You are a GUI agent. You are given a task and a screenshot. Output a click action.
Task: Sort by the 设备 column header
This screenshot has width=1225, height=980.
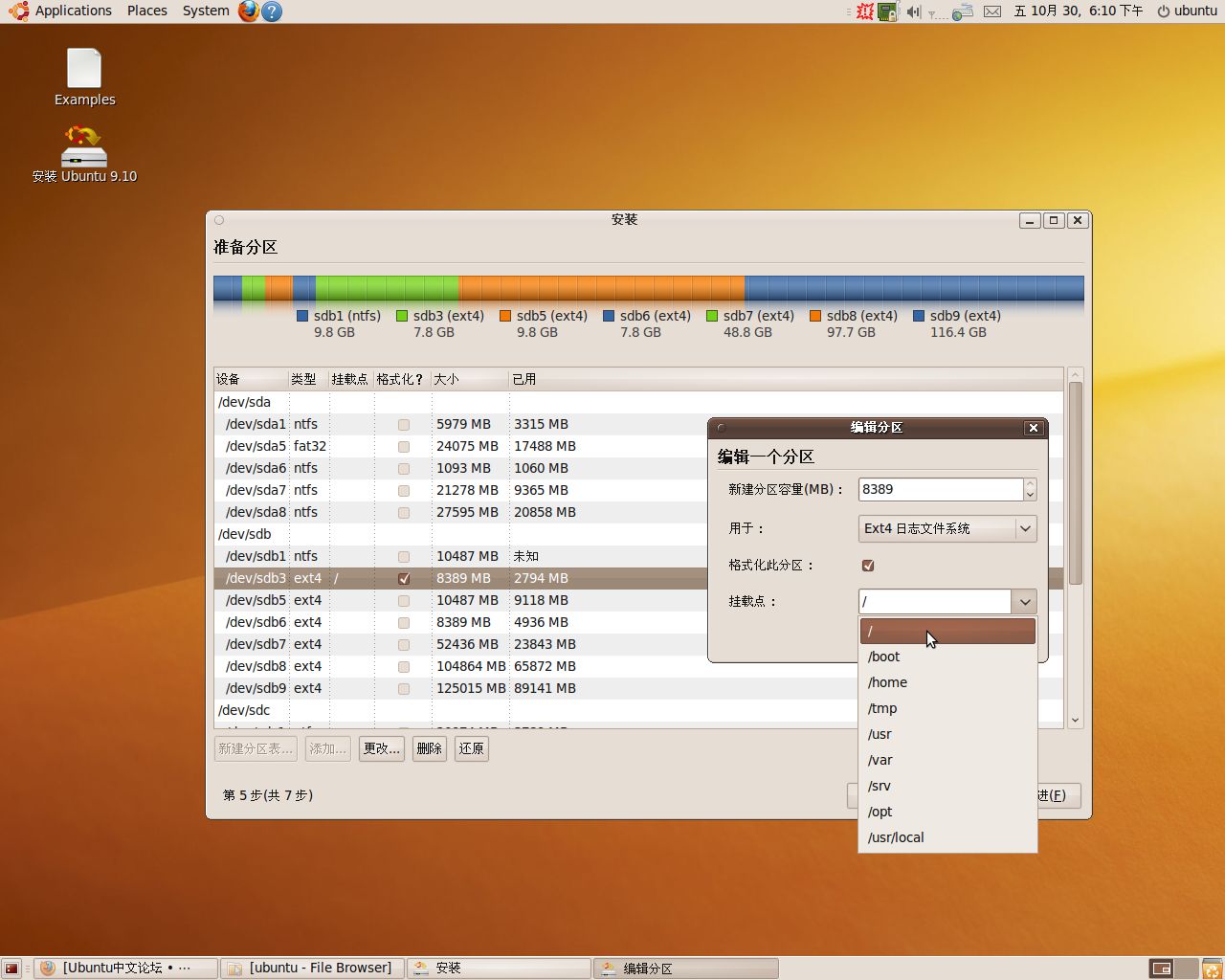251,380
